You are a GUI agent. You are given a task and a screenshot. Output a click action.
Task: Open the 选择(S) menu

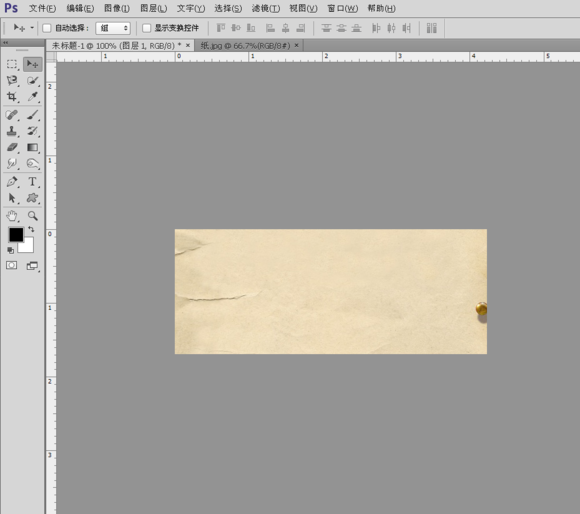pos(228,8)
